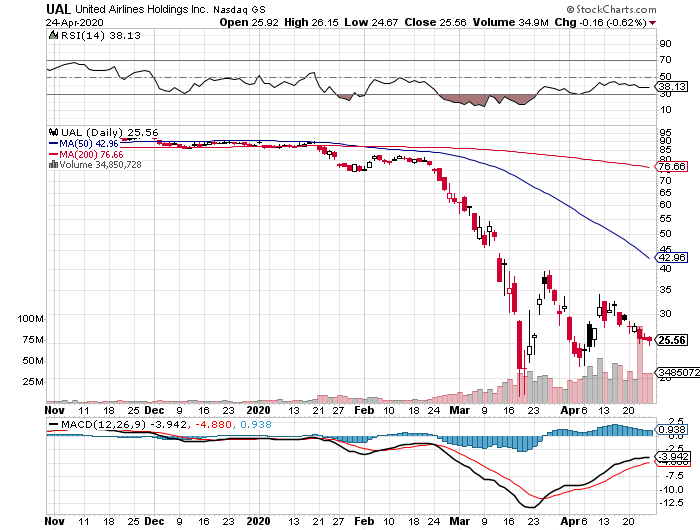Click the RSI 38.13 value tag on right axis
The height and width of the screenshot is (530, 700).
pyautogui.click(x=672, y=86)
